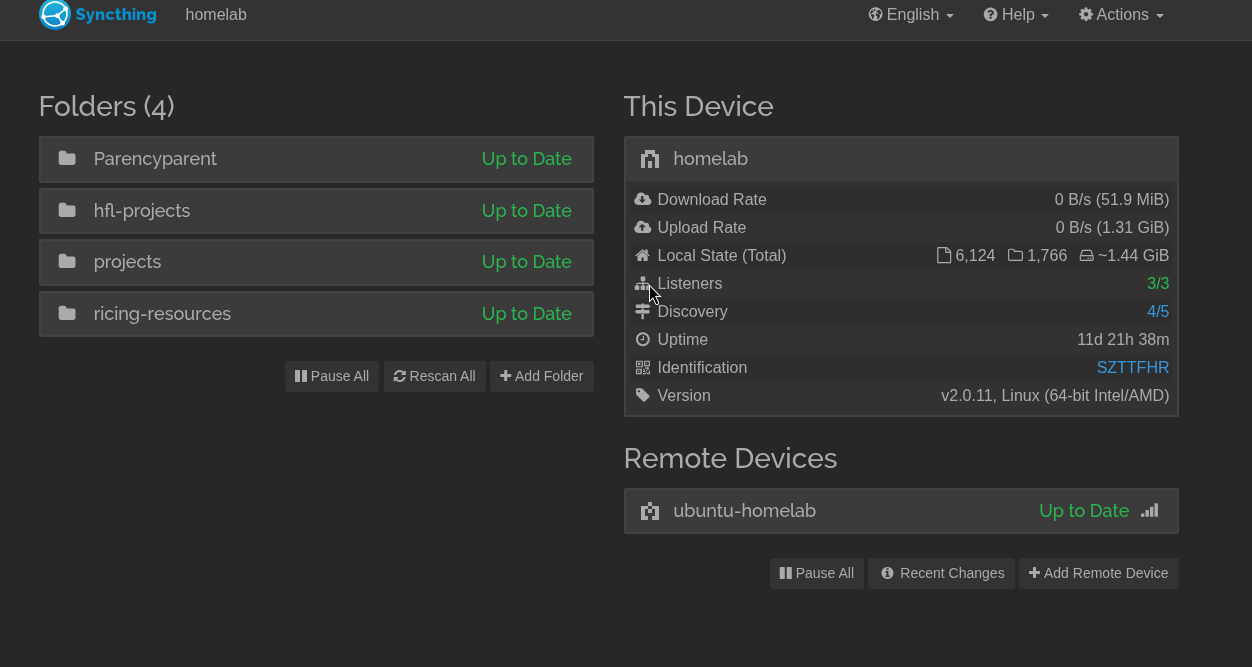
Task: Click the device icon beside homelab
Action: tap(650, 158)
